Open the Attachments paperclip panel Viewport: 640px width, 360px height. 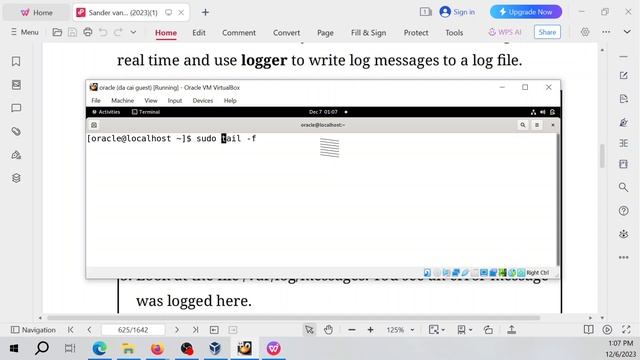pyautogui.click(x=16, y=131)
